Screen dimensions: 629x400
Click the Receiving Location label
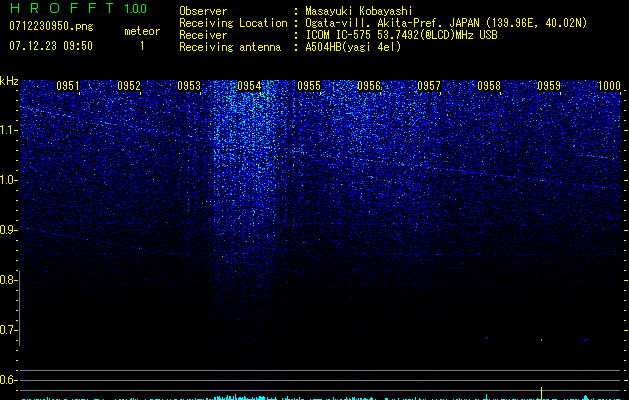click(233, 23)
